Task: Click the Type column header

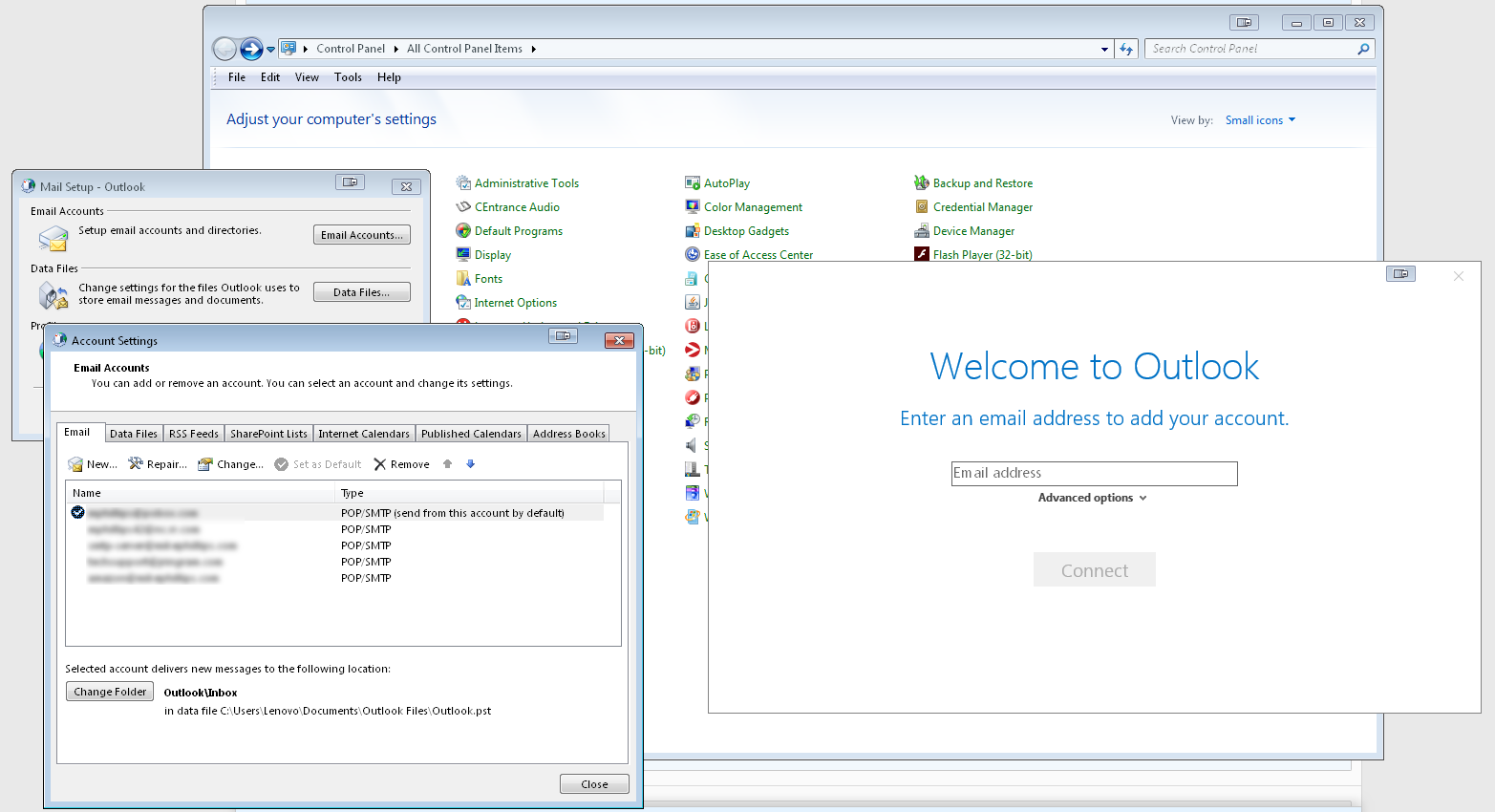Action: tap(471, 493)
